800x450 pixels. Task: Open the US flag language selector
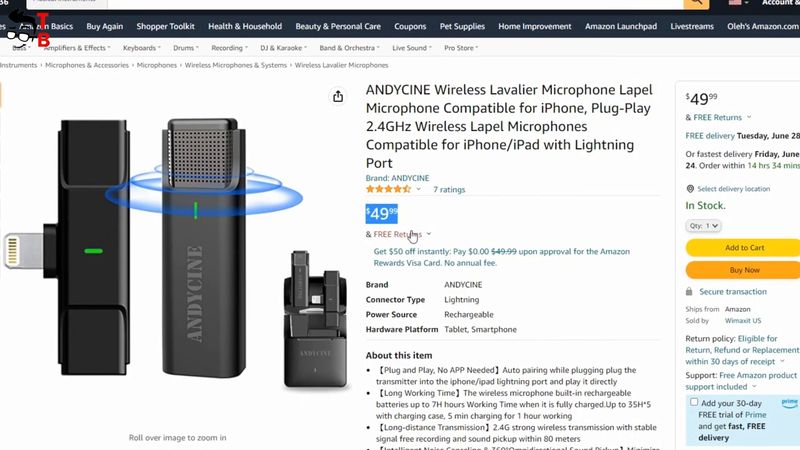click(738, 3)
